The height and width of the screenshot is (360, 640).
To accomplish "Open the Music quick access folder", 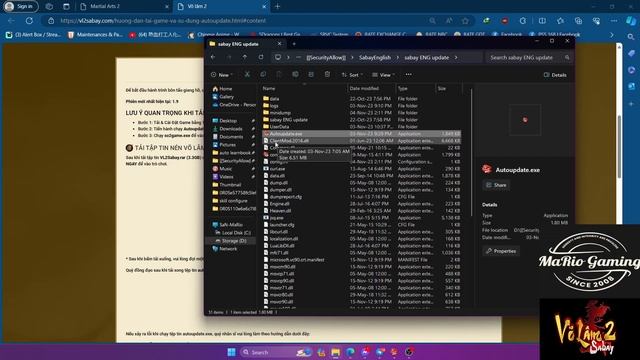I will tap(226, 169).
